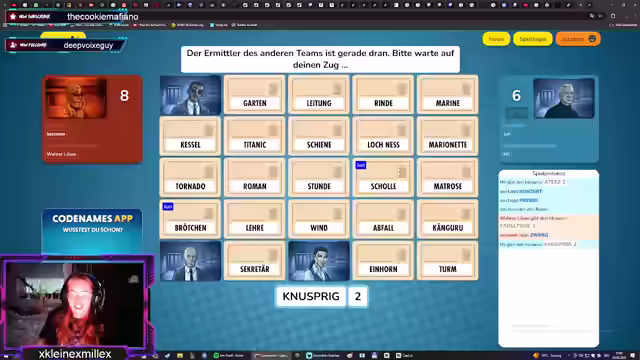The width and height of the screenshot is (640, 360).
Task: Select the EINHORN card
Action: [x=383, y=261]
